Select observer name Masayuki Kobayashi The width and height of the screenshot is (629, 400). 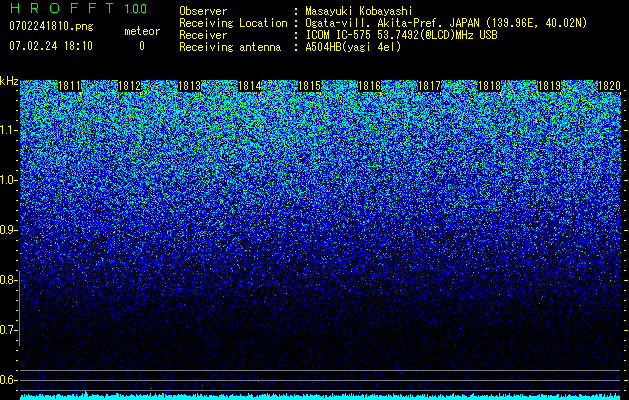click(359, 11)
